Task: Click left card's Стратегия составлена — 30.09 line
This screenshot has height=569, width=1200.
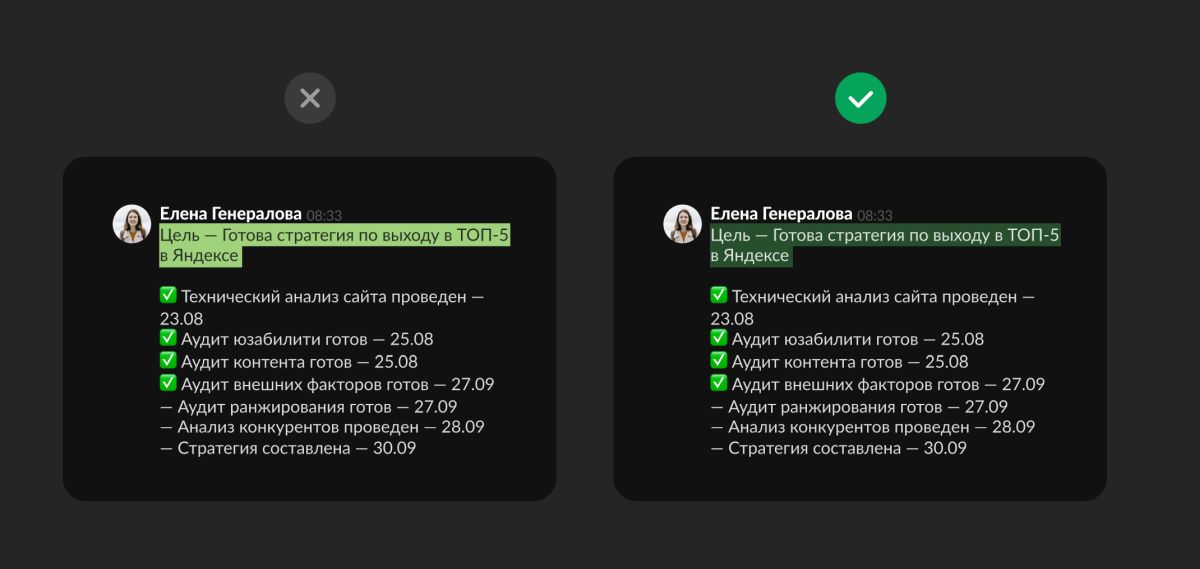Action: pyautogui.click(x=288, y=448)
